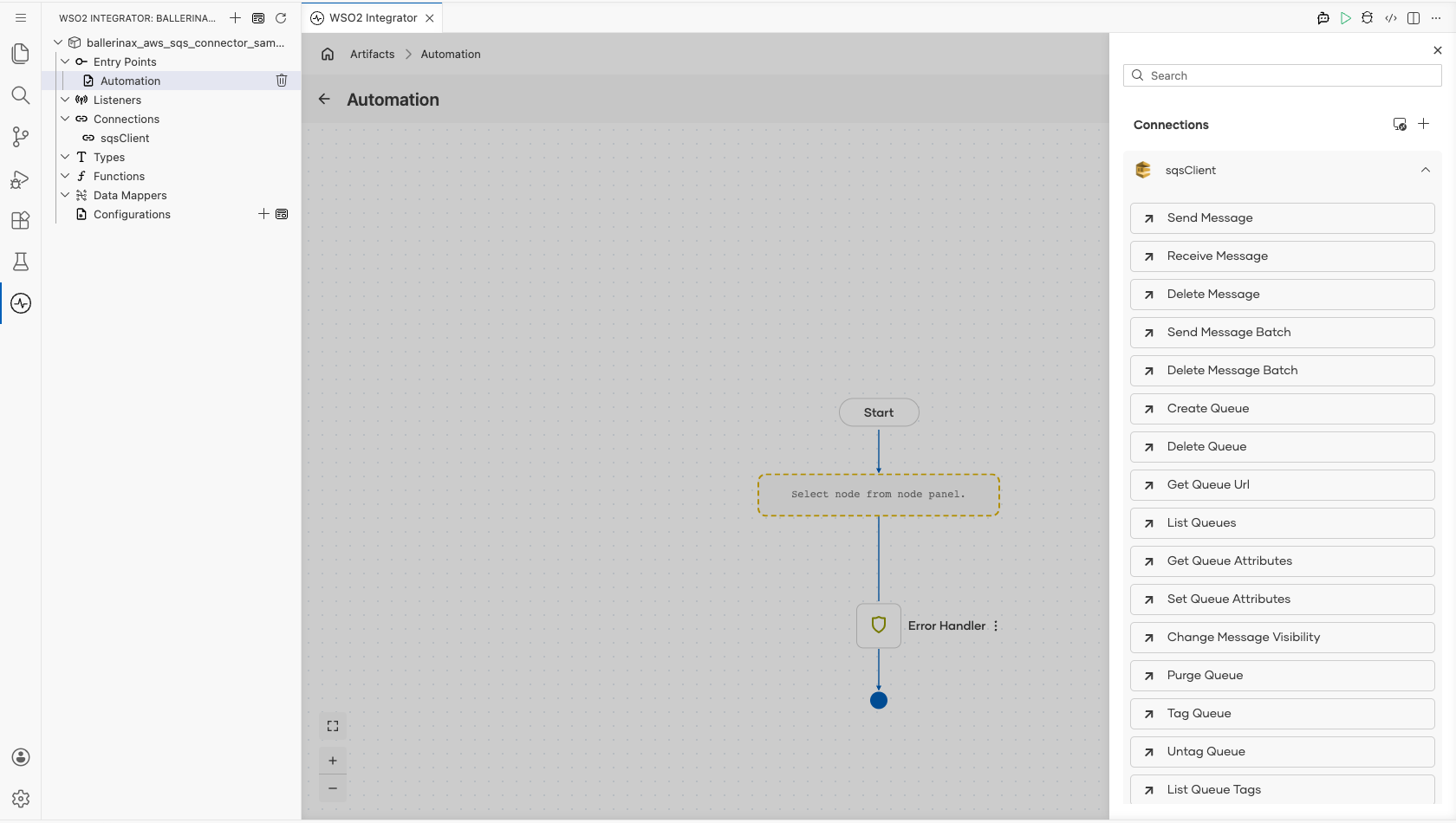1456x823 pixels.
Task: Choose the Send Message action
Action: [x=1283, y=218]
